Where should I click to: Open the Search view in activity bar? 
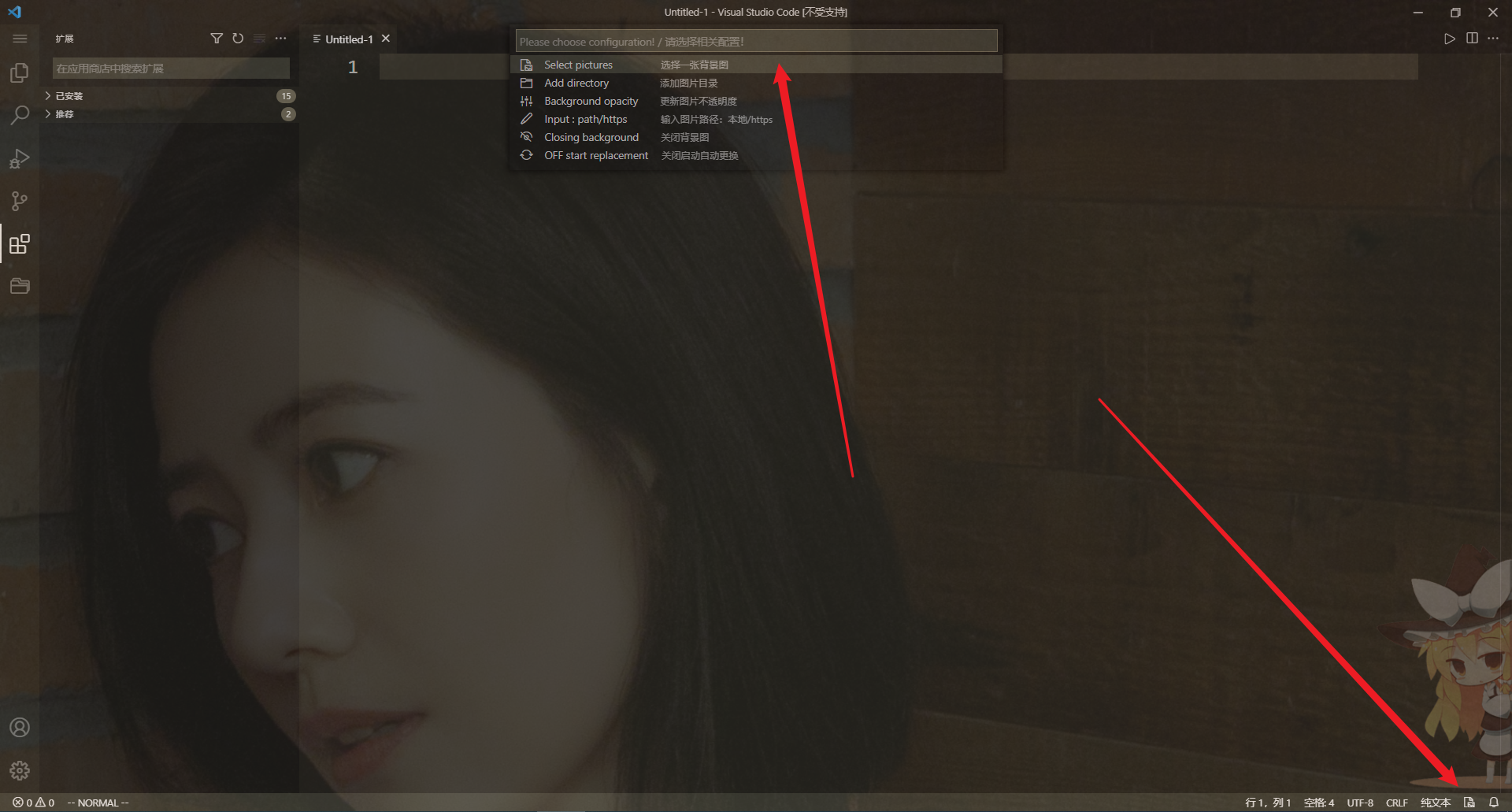[x=20, y=115]
